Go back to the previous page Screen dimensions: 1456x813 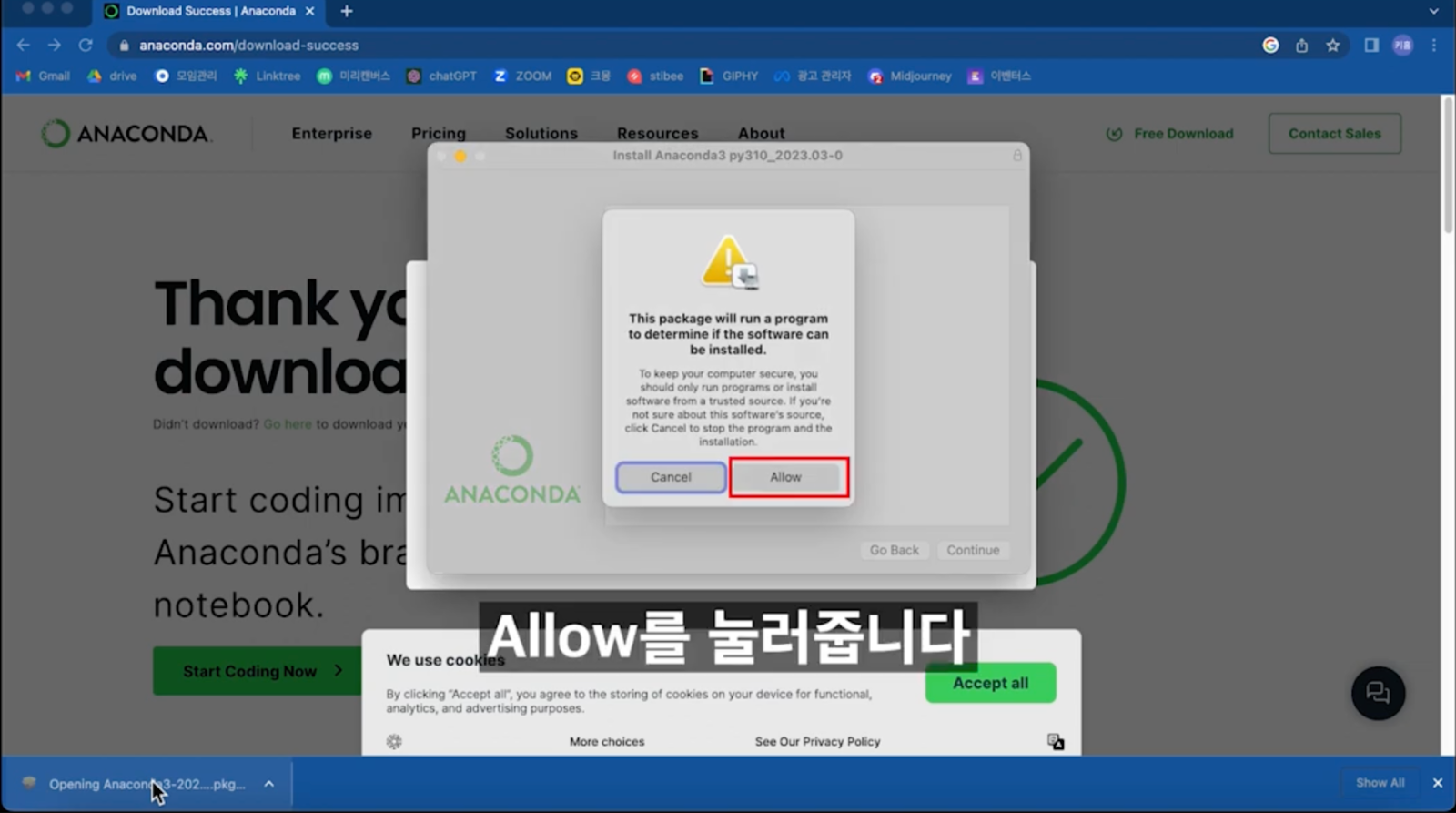point(24,45)
